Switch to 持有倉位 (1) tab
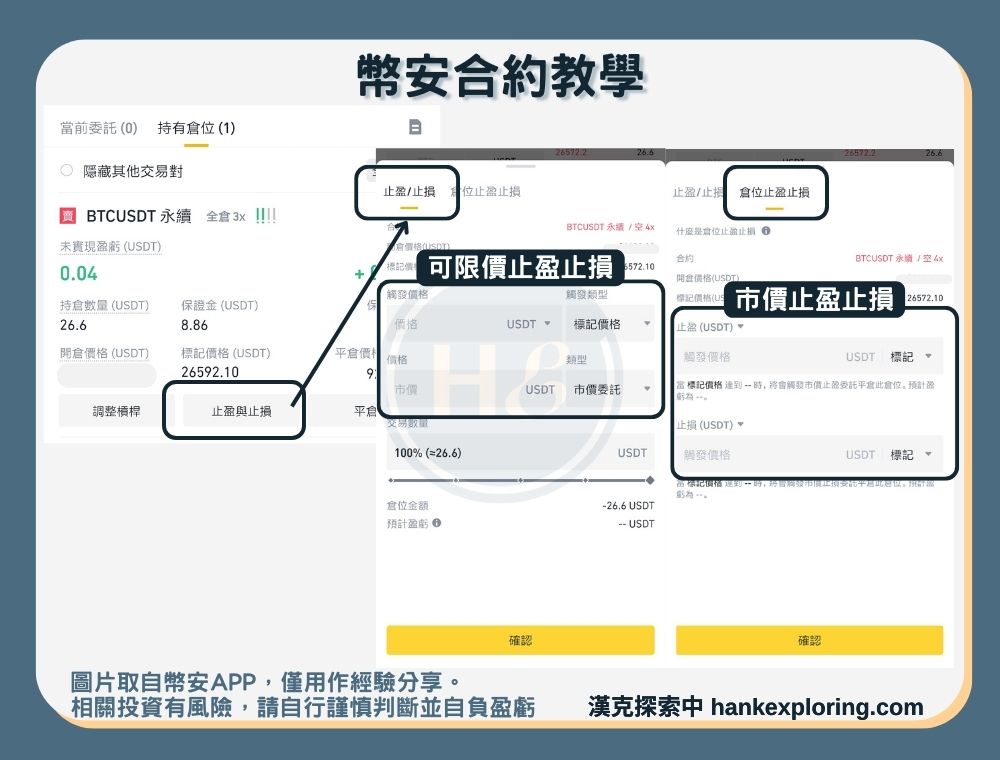This screenshot has width=1000, height=760. coord(196,128)
